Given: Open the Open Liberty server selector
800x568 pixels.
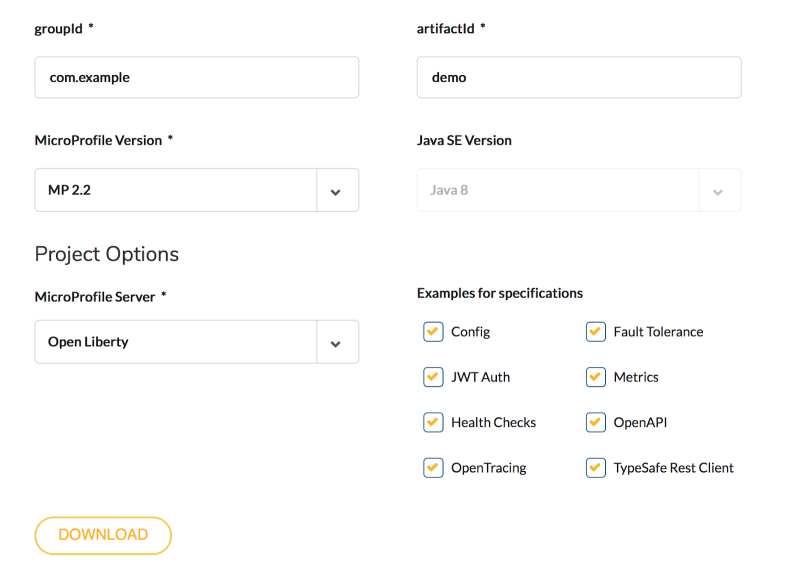Looking at the screenshot, I should [196, 342].
